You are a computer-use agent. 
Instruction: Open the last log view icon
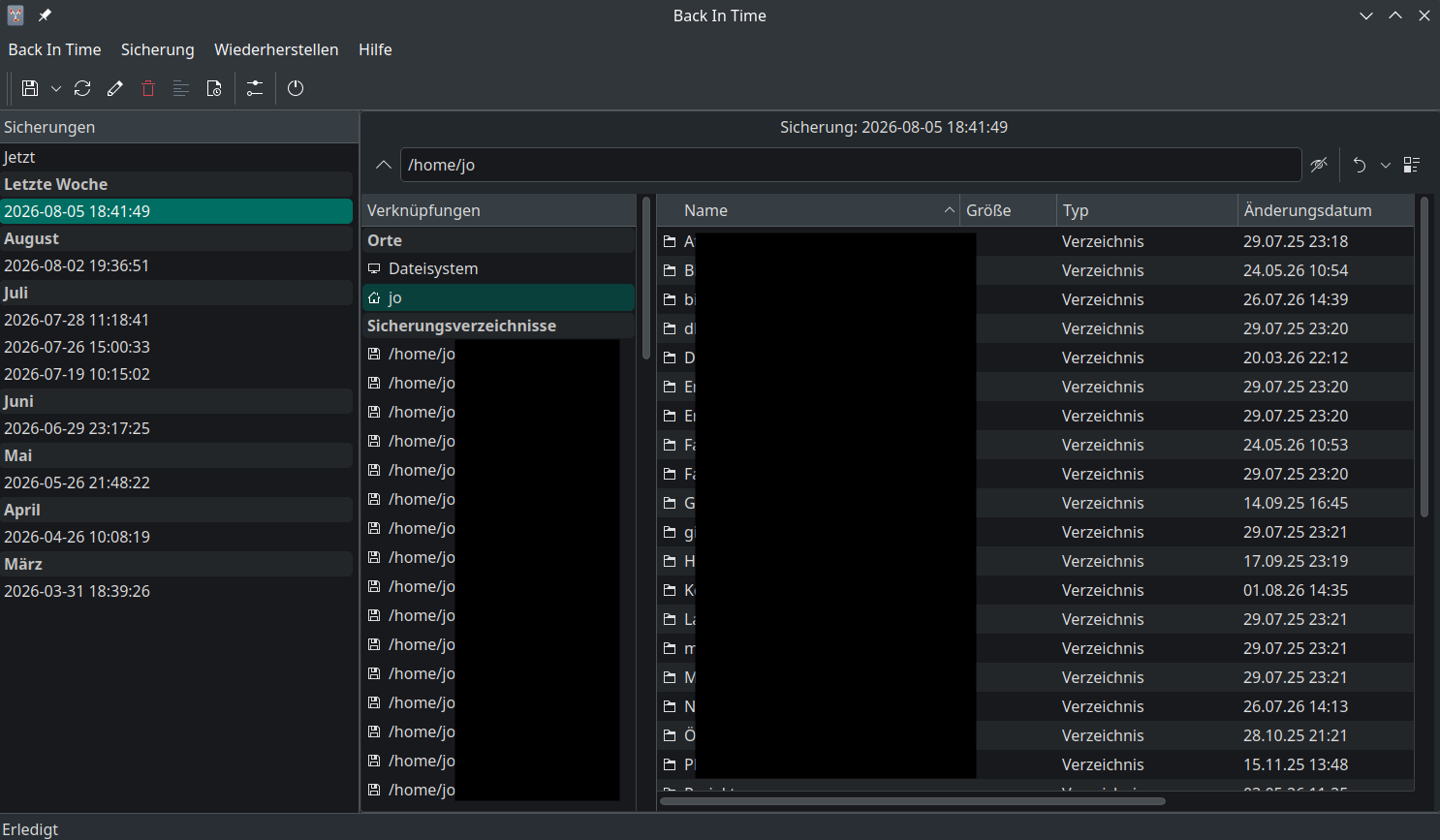(214, 88)
